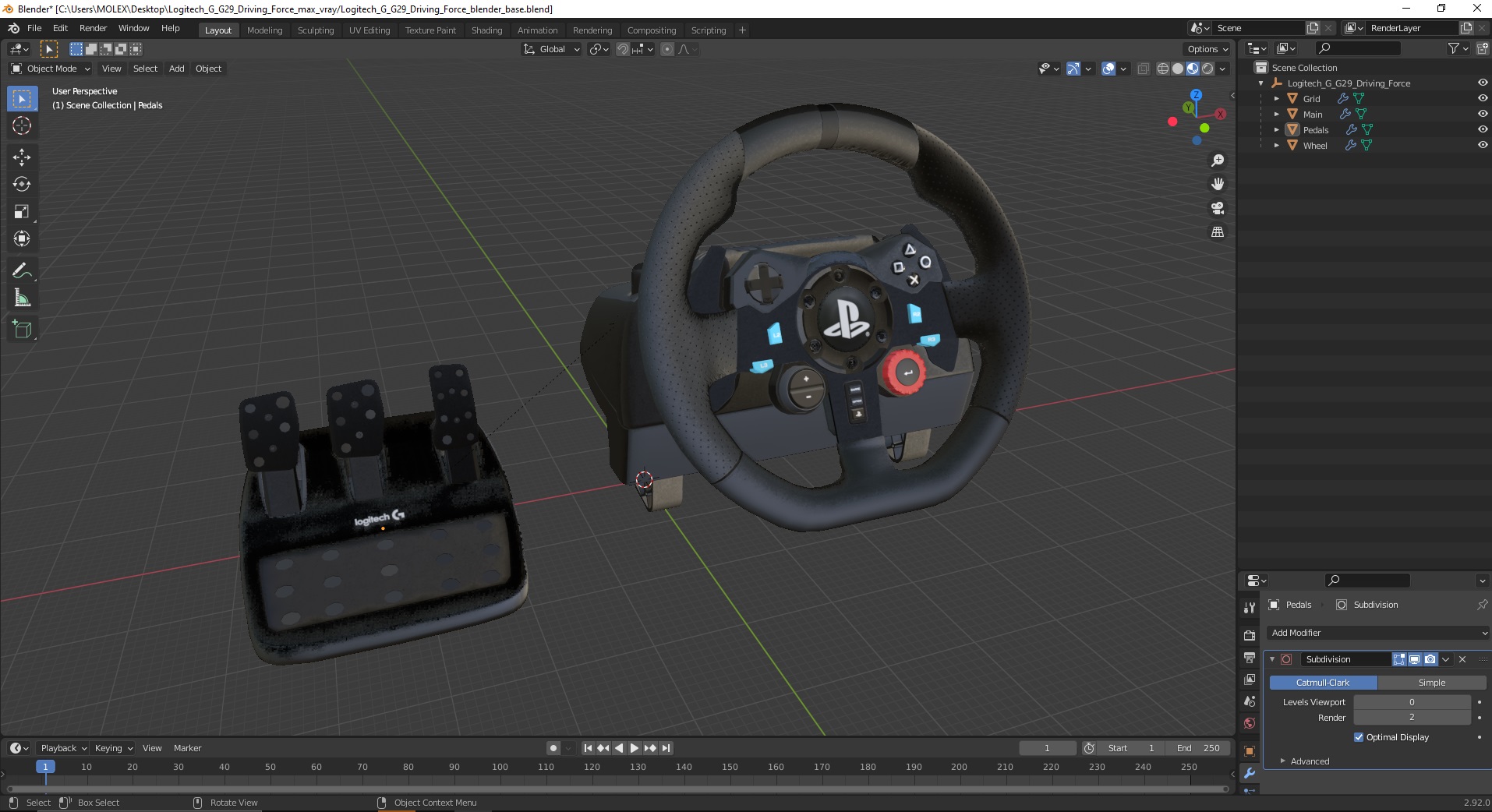Choose the Add Cube tool
The width and height of the screenshot is (1492, 812).
pos(22,330)
